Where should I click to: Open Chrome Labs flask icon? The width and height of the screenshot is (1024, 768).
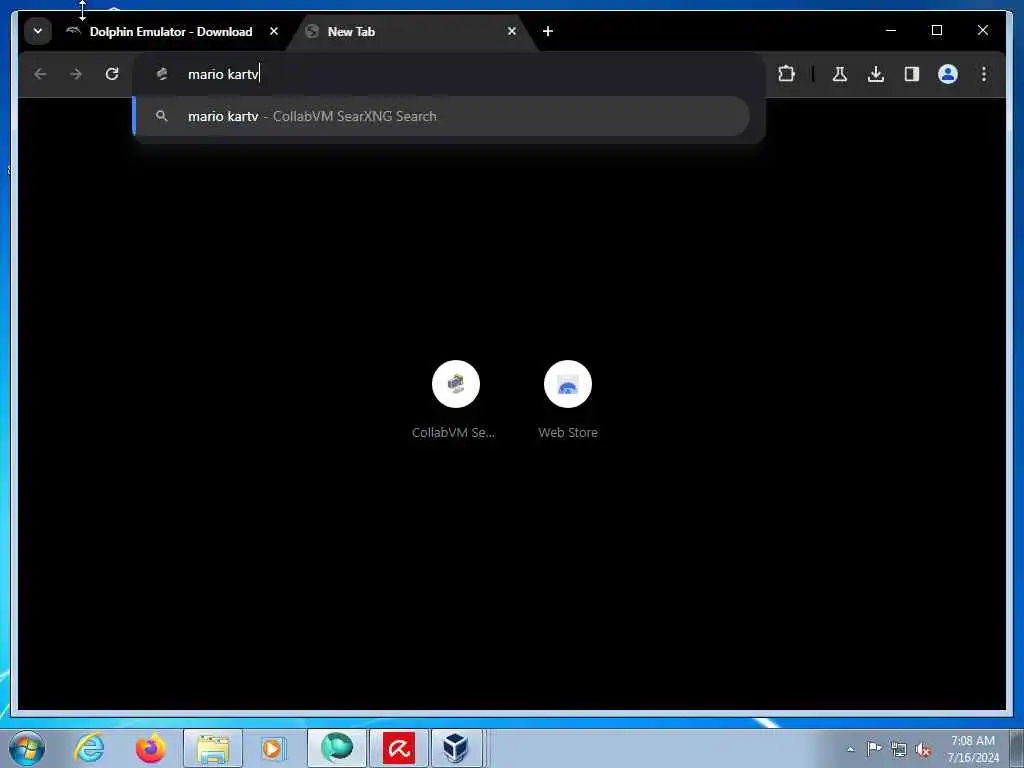pos(840,74)
